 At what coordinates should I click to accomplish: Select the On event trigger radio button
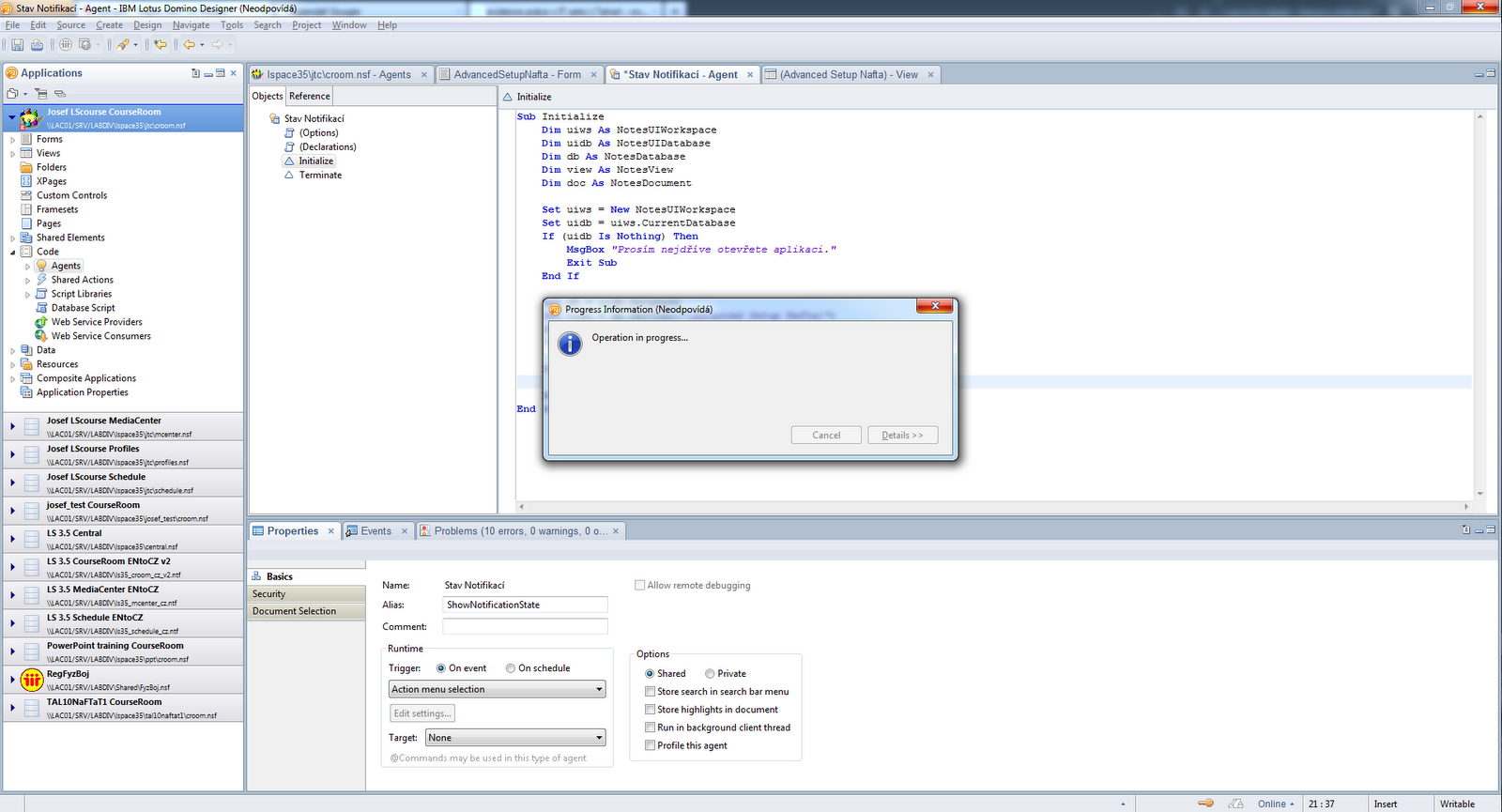pos(441,668)
